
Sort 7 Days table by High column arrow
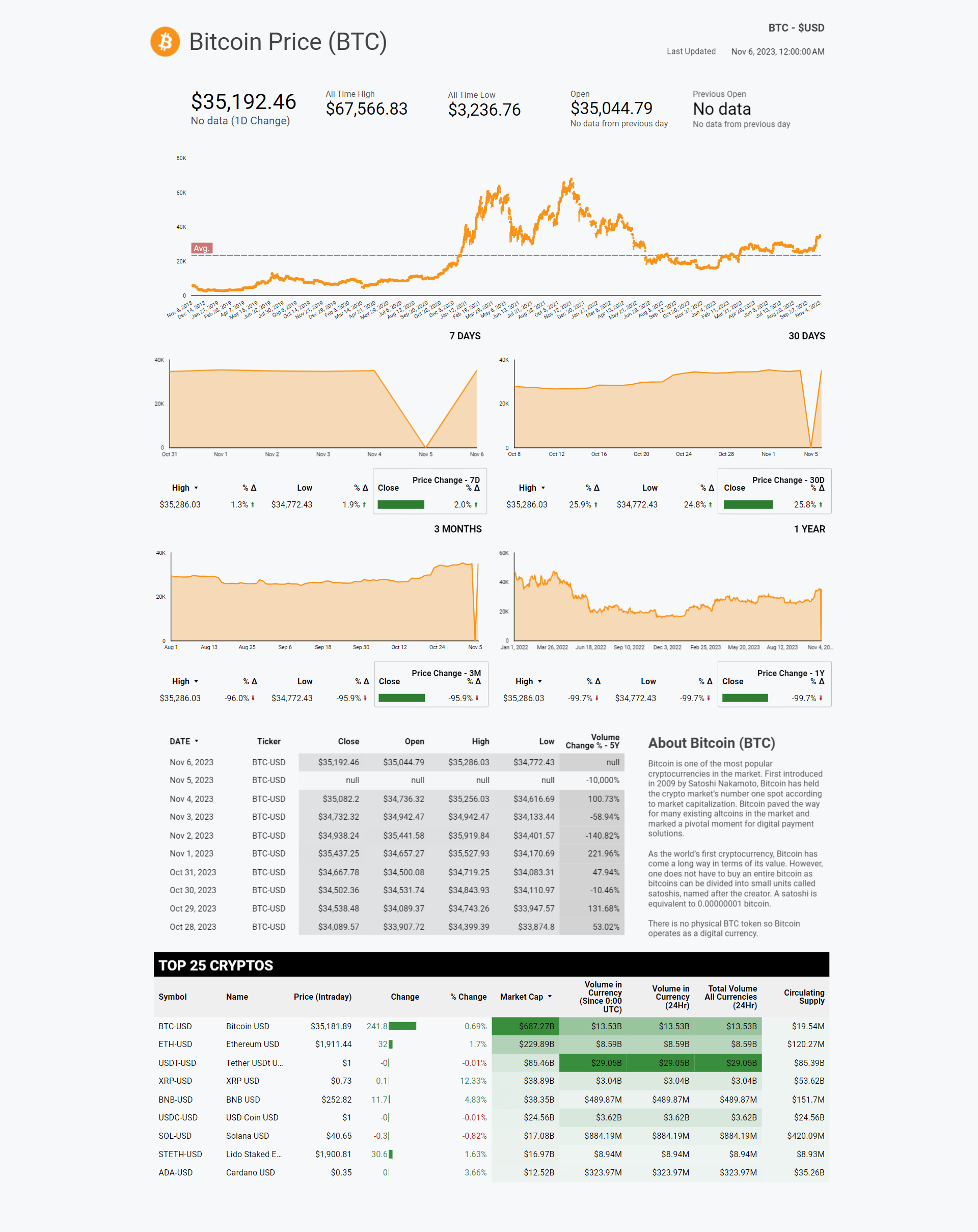click(196, 488)
